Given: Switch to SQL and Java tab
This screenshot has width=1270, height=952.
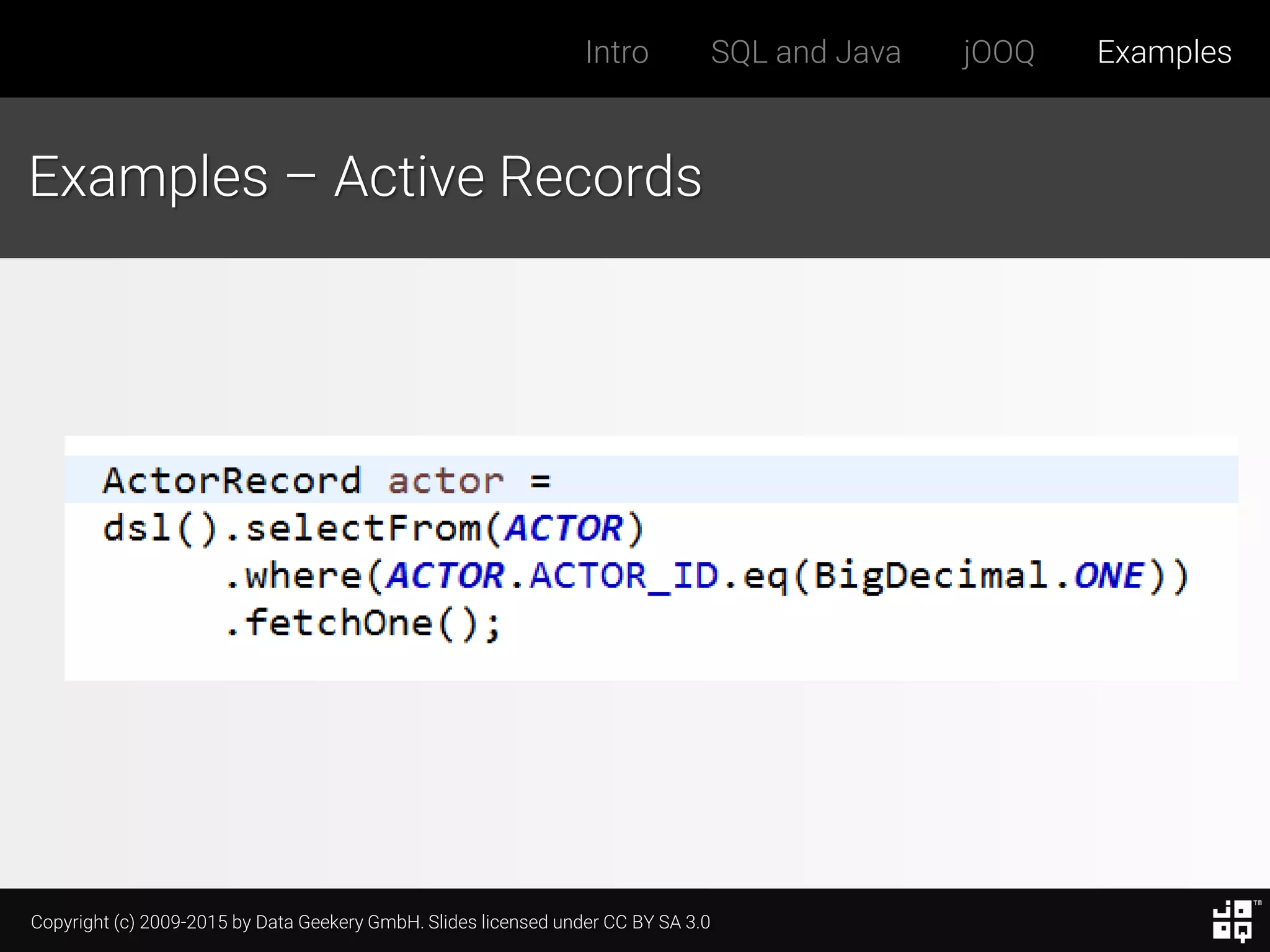Looking at the screenshot, I should [806, 52].
